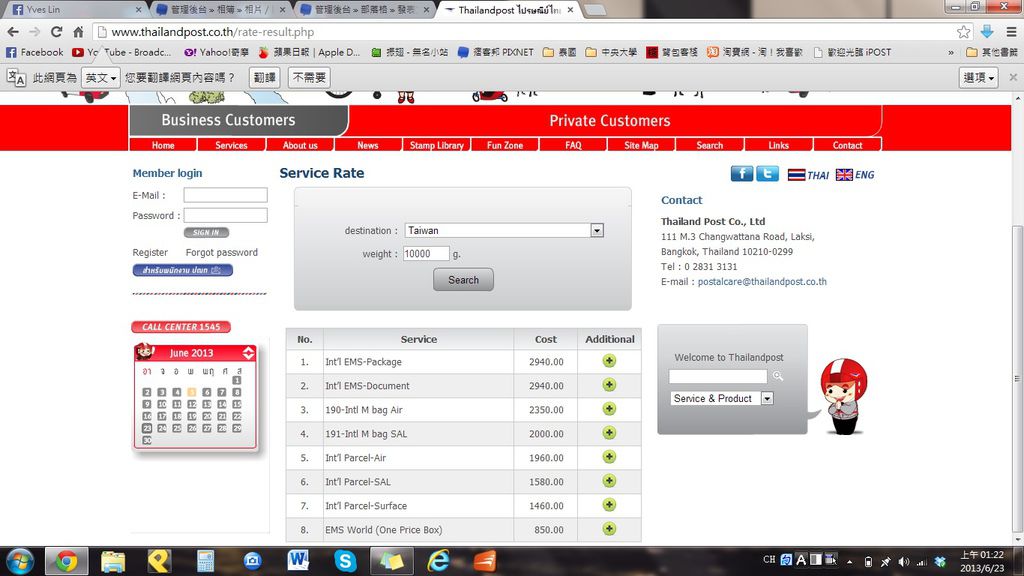Open Services in the navigation bar

pos(231,145)
